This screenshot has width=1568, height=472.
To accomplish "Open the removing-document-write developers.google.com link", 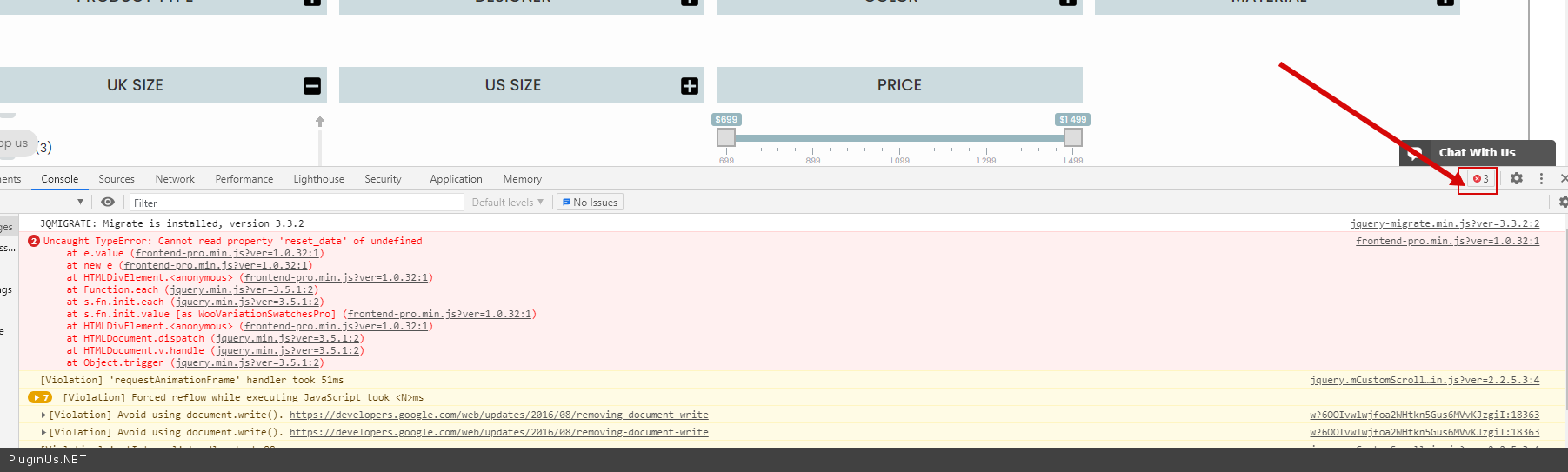I will pos(498,415).
